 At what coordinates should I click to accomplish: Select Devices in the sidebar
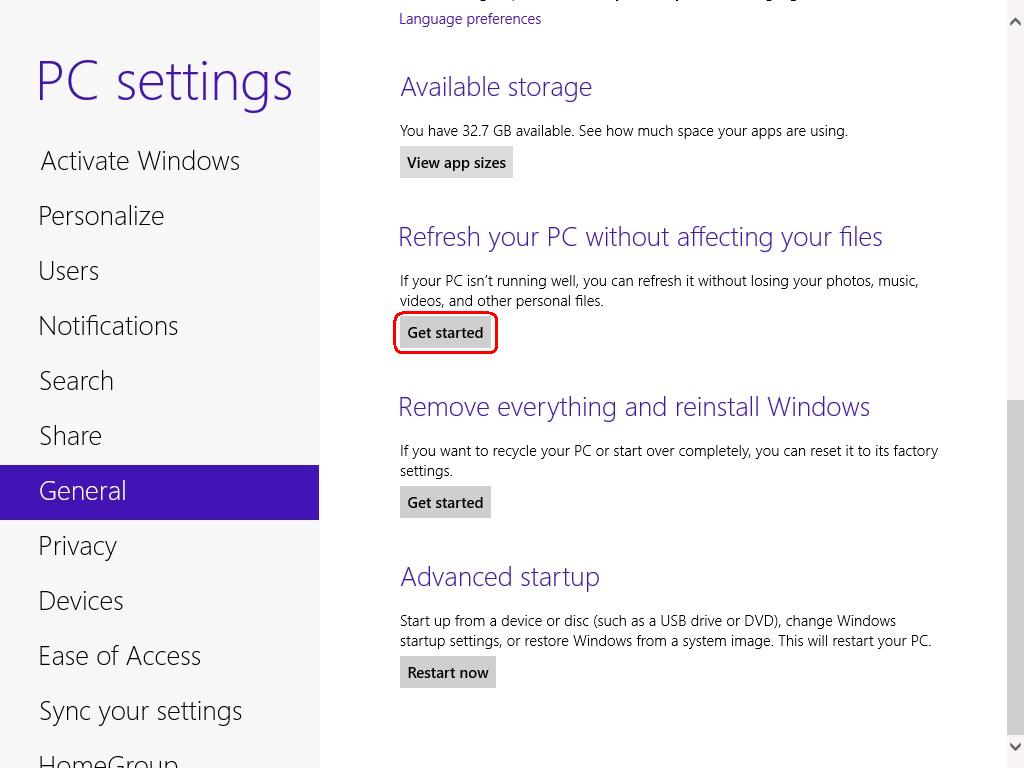click(81, 601)
